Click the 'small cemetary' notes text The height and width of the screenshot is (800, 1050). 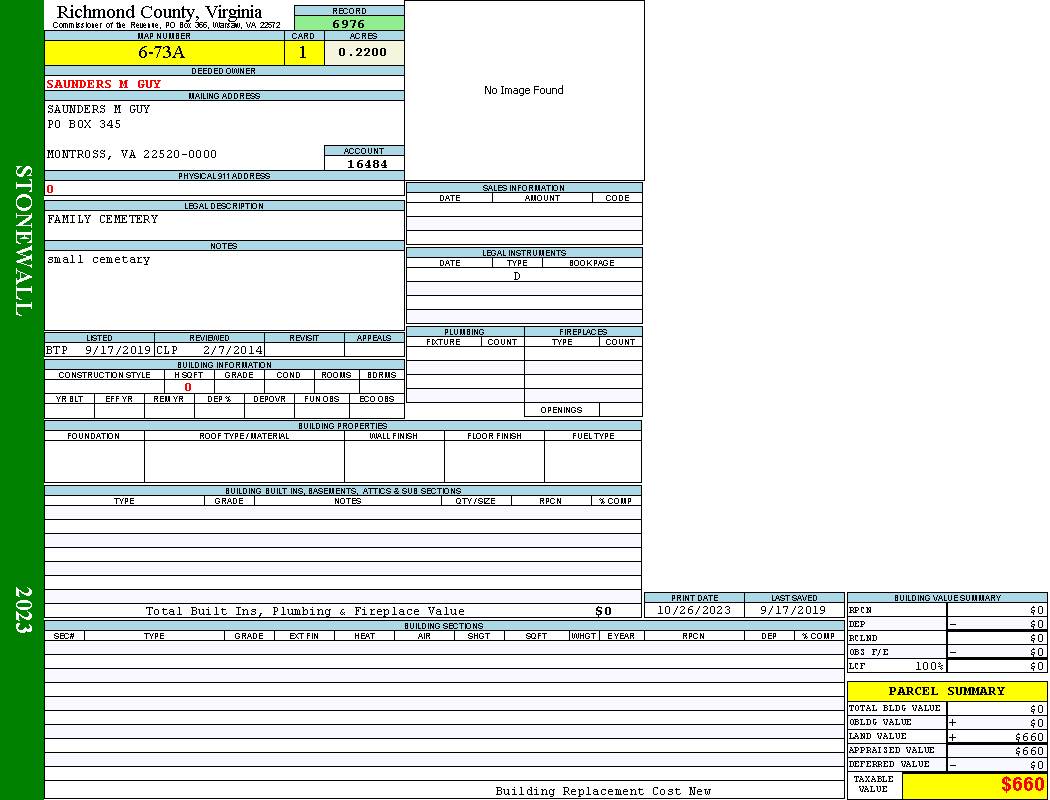pyautogui.click(x=99, y=260)
